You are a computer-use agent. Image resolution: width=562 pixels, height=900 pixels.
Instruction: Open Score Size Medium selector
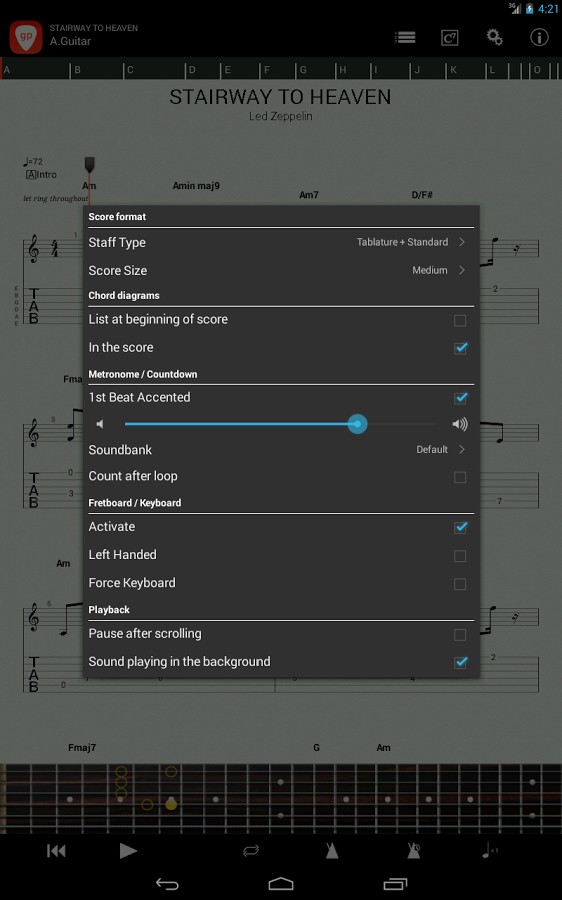pyautogui.click(x=281, y=270)
